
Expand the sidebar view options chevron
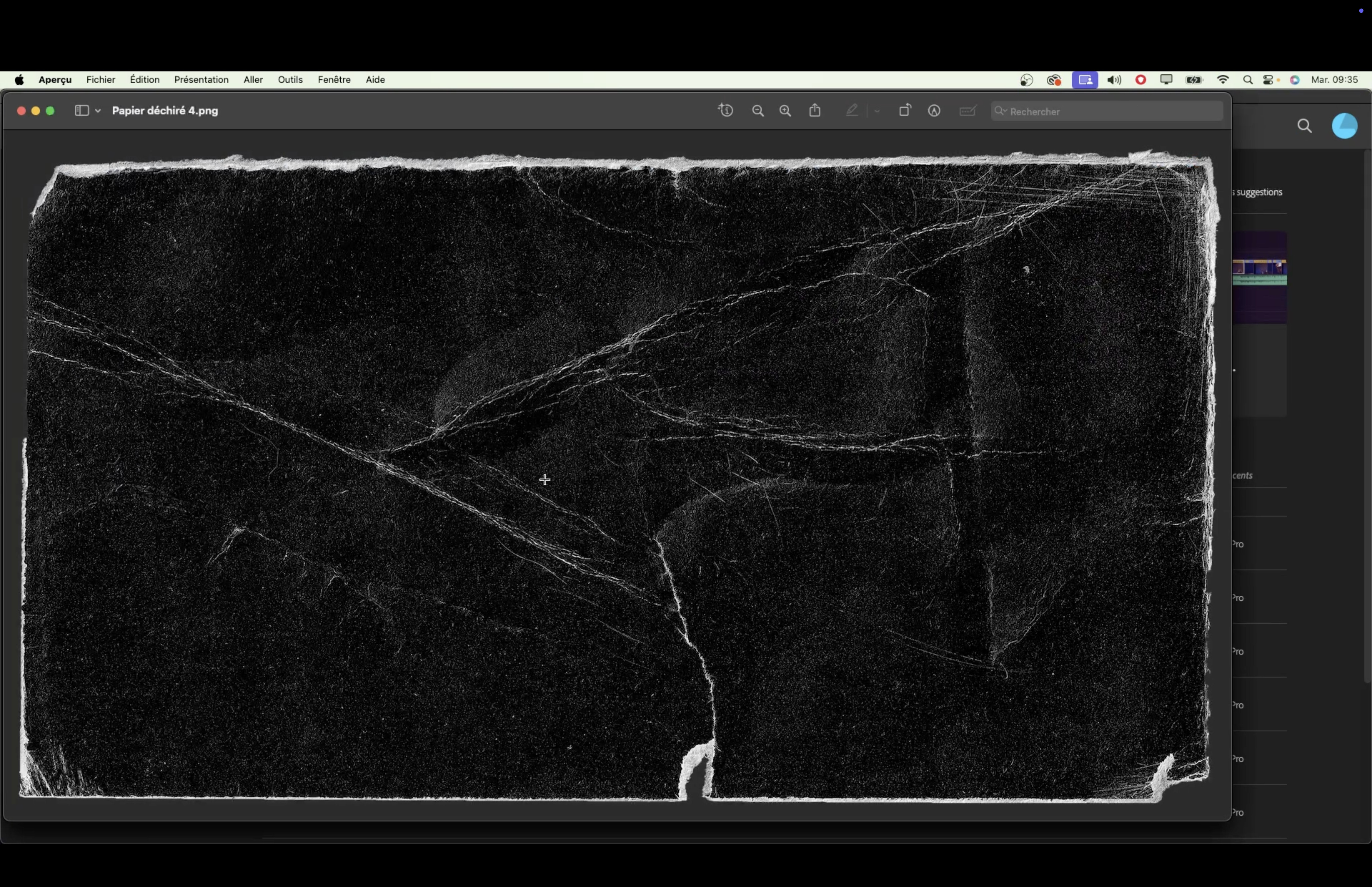point(98,110)
